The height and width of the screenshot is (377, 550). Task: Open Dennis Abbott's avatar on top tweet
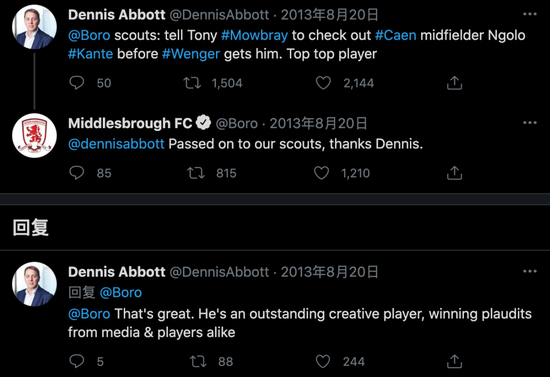point(34,27)
